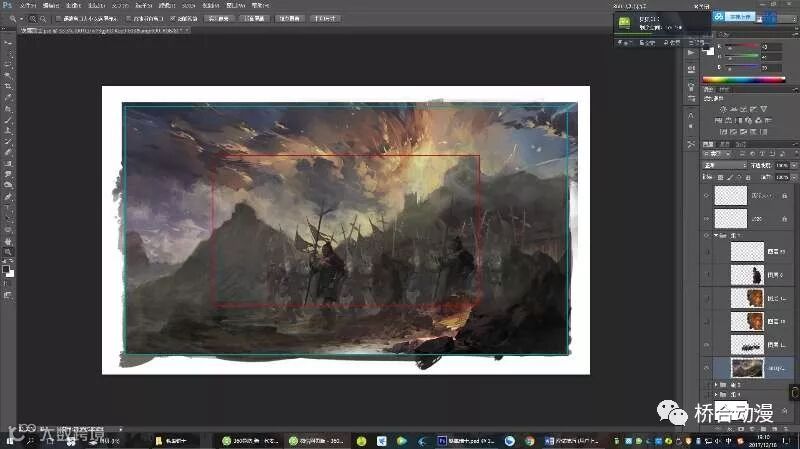Open the layer opacity slider dropdown
This screenshot has width=800, height=449.
point(794,165)
